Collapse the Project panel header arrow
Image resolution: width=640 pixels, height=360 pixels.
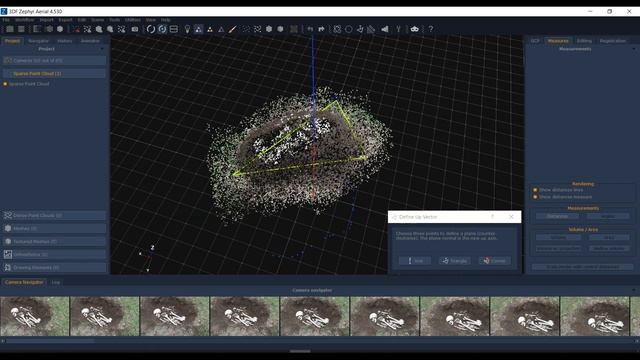coord(102,49)
